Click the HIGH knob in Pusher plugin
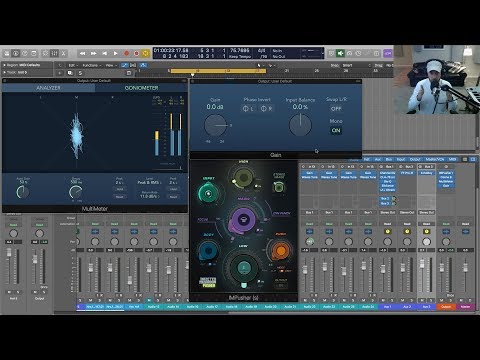The image size is (480, 360). click(x=244, y=177)
